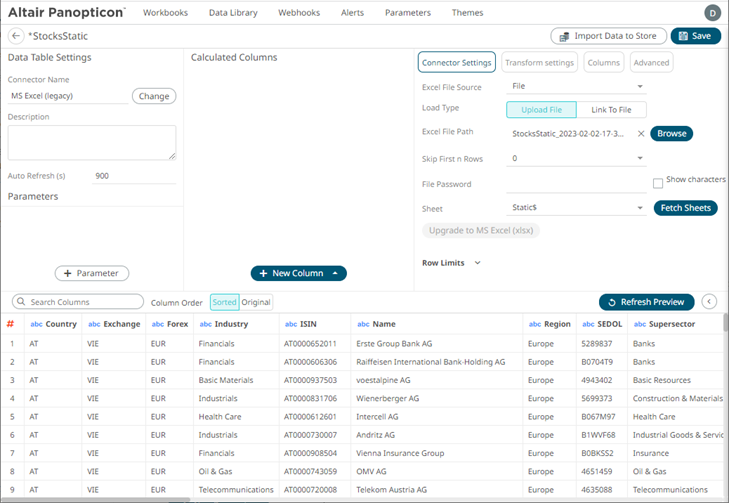The width and height of the screenshot is (729, 503).
Task: Switch to the Connector Settings tab
Action: coord(457,62)
